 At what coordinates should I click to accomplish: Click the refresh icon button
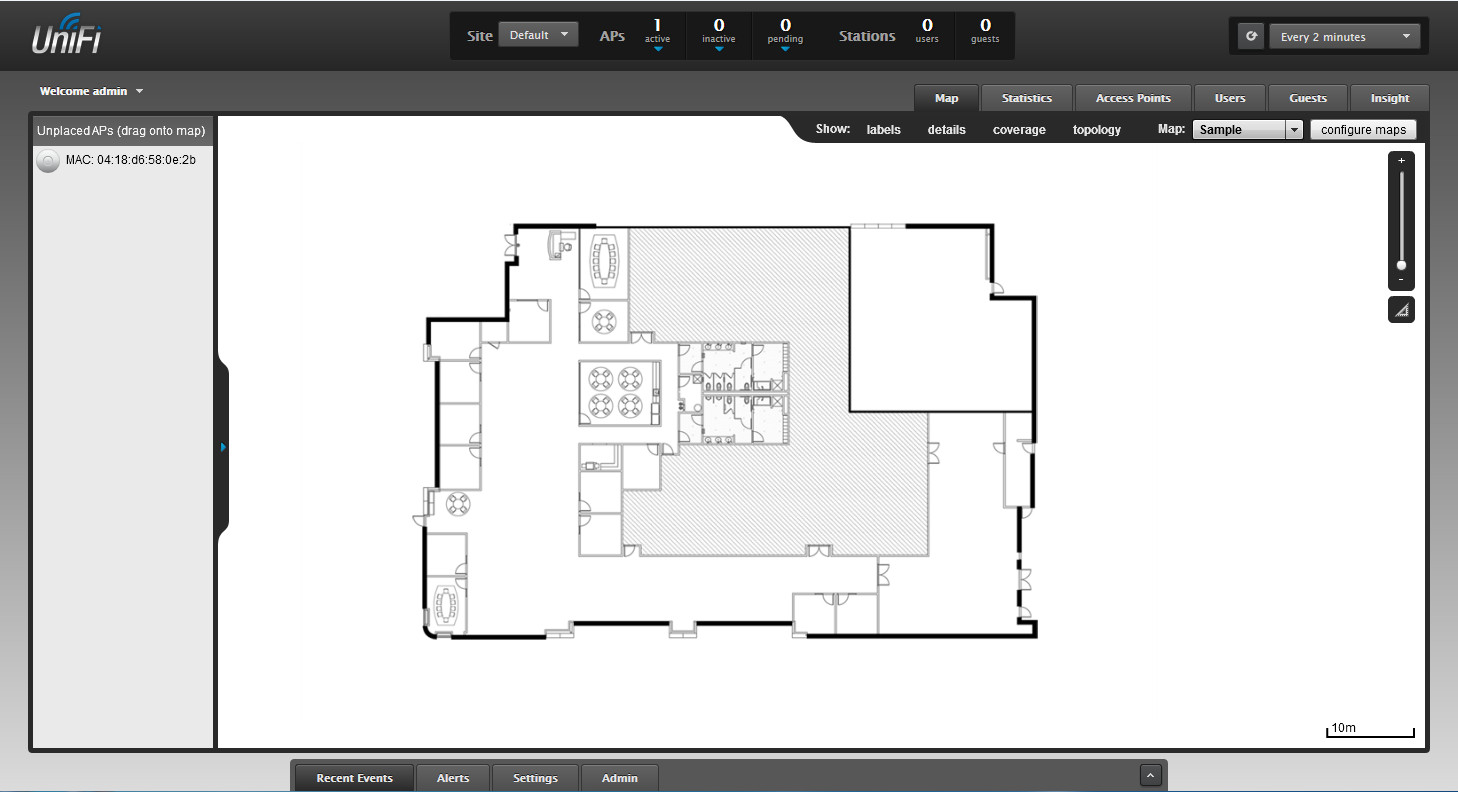tap(1251, 36)
